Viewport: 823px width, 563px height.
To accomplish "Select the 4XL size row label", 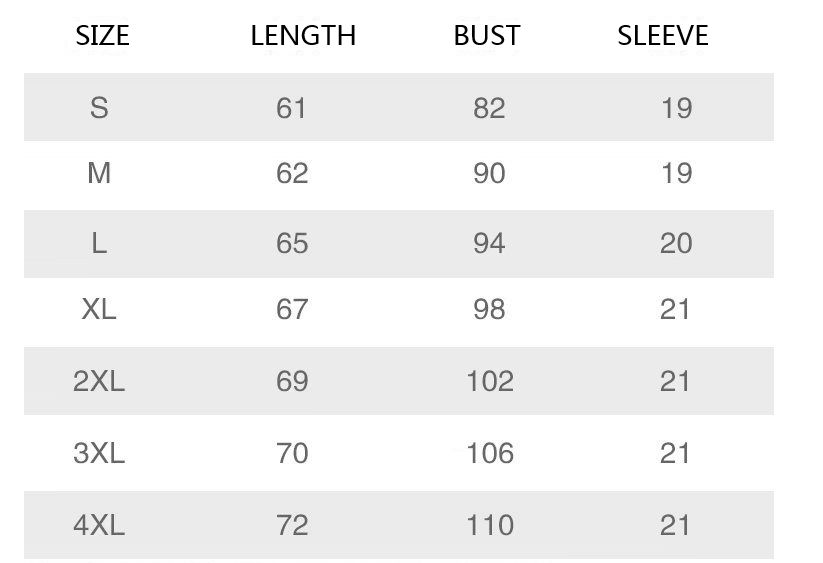I will pos(99,525).
